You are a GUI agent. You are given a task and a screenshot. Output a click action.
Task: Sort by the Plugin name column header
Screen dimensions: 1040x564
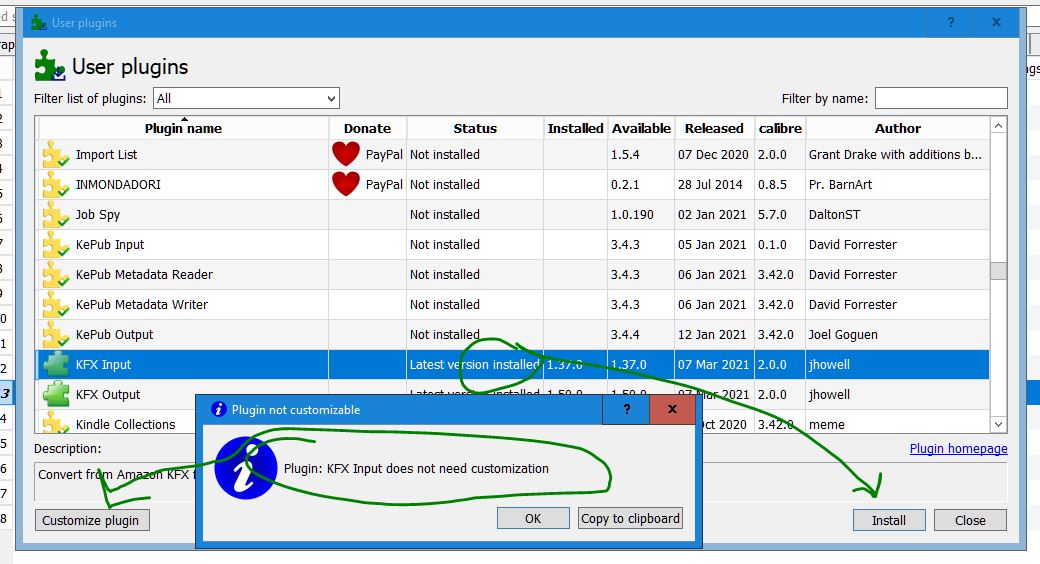(183, 128)
